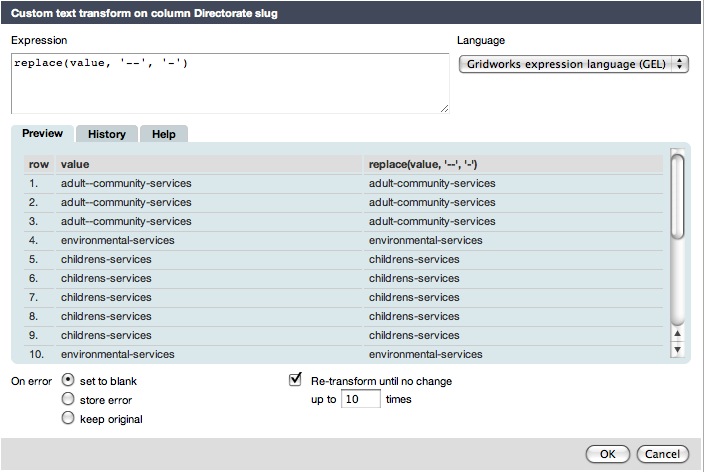Click the preview list scrollbar thumb
Viewport: 704px width, 472px height.
[x=678, y=196]
